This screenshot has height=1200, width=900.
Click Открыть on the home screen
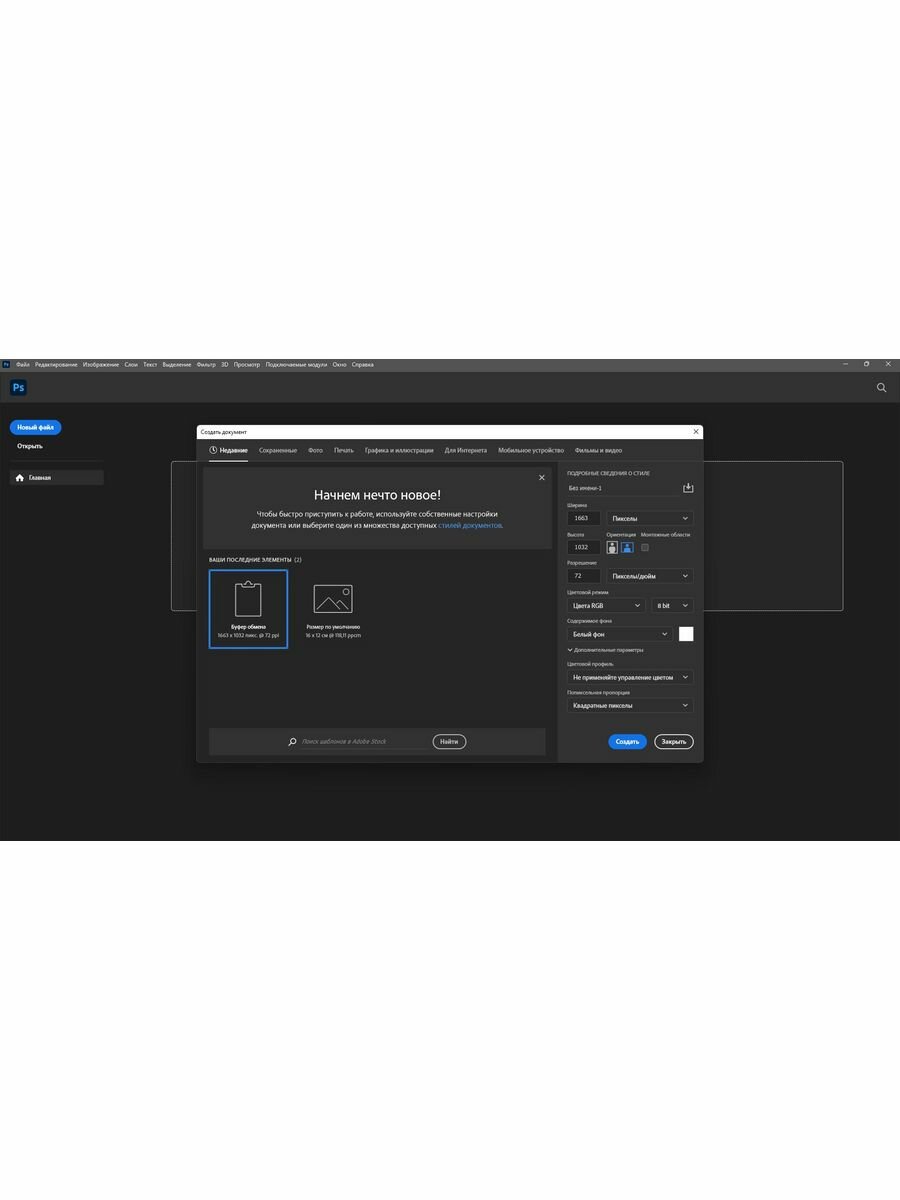[30, 446]
